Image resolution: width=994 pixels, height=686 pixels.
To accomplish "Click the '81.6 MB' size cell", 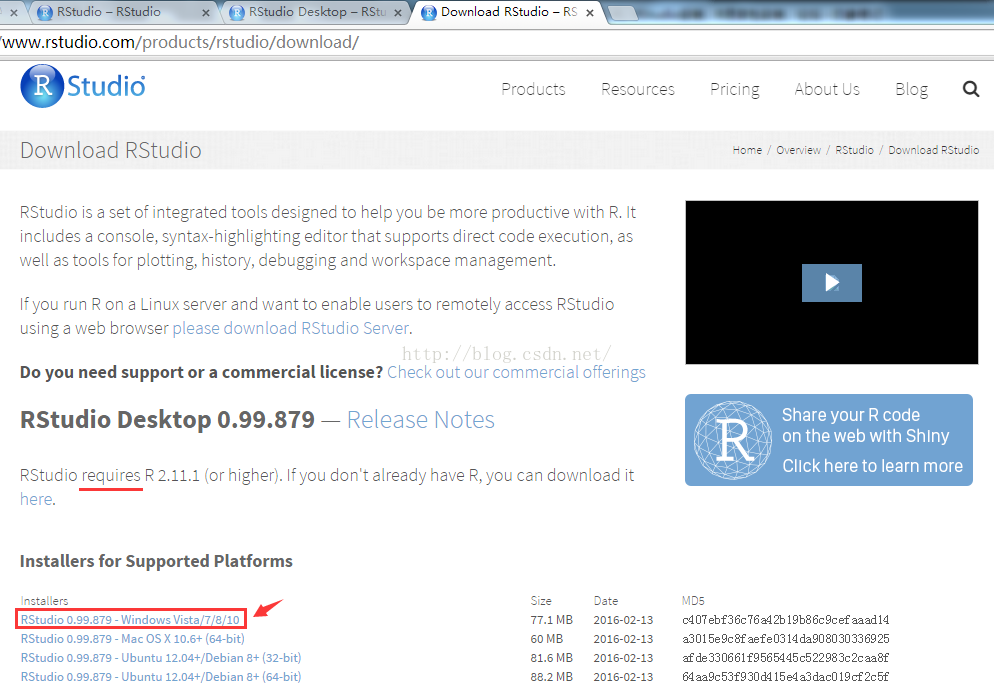I will coord(552,657).
